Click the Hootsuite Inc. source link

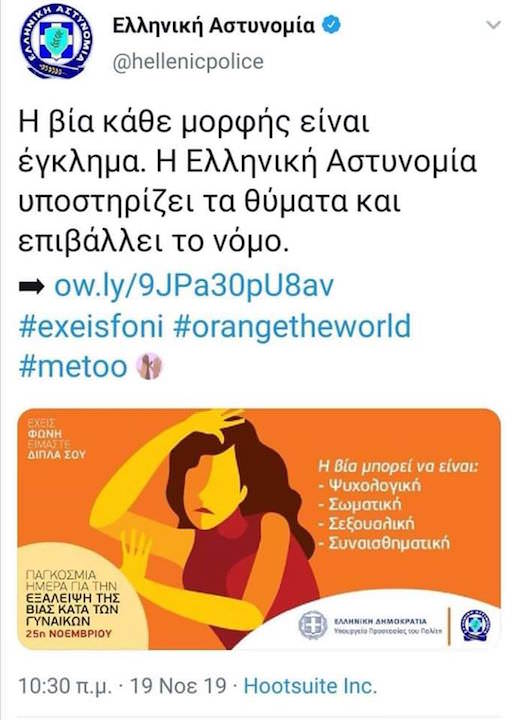point(310,686)
